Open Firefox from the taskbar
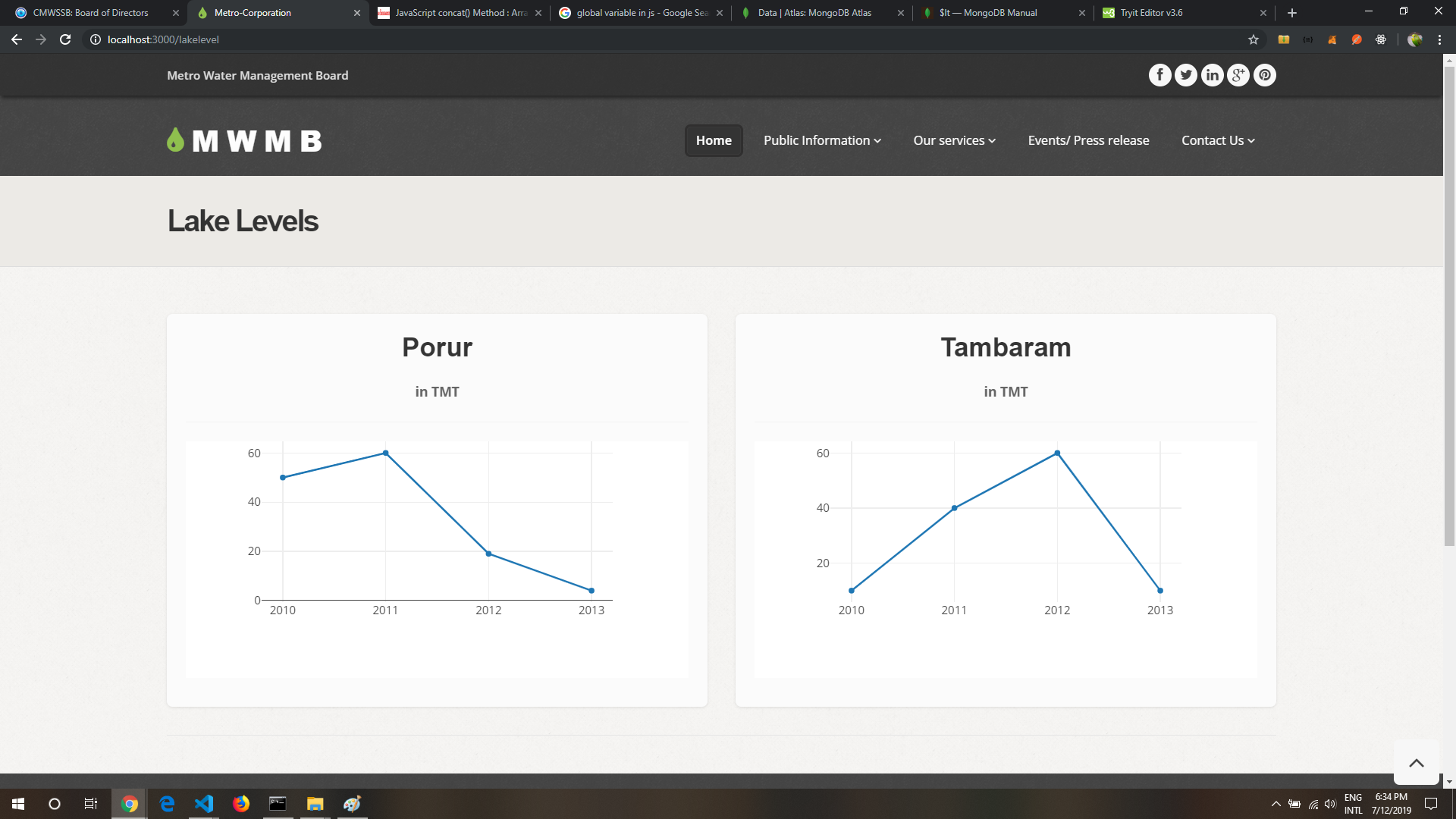The height and width of the screenshot is (819, 1456). pos(241,804)
